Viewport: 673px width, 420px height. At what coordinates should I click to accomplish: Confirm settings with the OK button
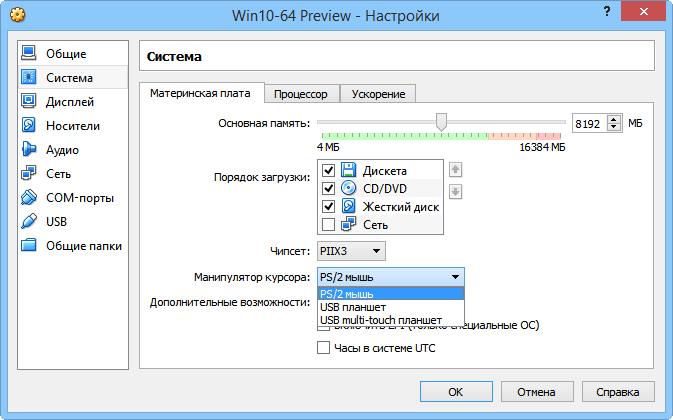click(x=456, y=392)
